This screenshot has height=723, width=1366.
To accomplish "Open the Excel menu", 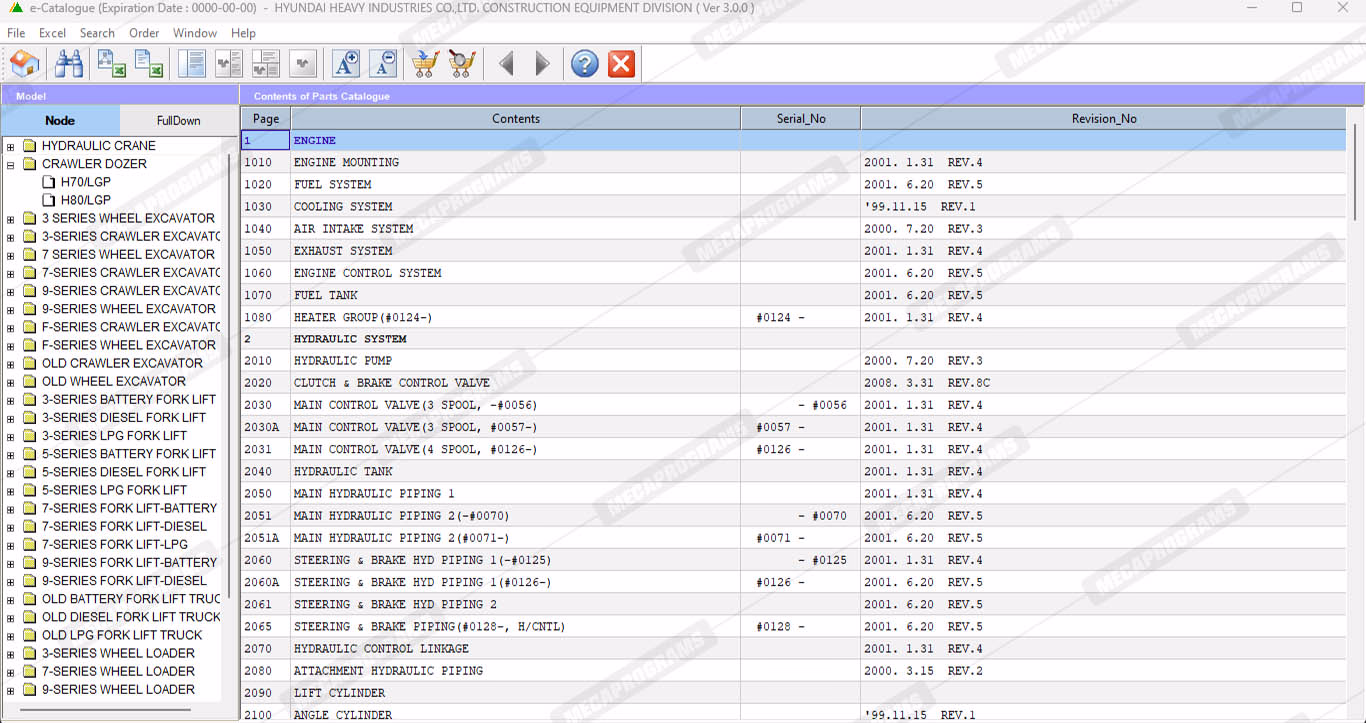I will (x=52, y=33).
